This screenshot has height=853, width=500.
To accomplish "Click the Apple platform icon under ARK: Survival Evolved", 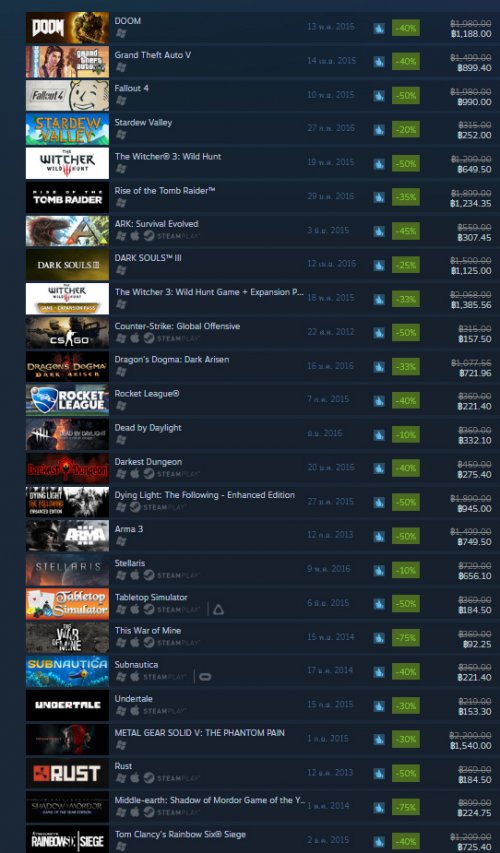I will [134, 236].
